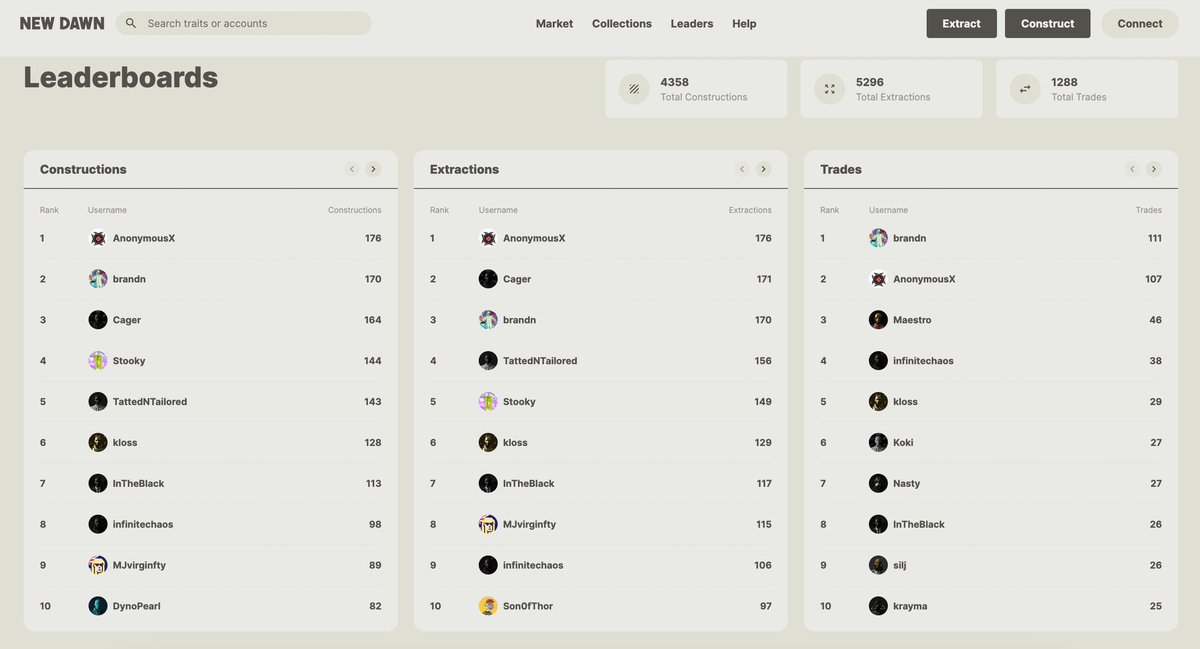Open AnonymousX username in Trades
The image size is (1200, 649).
pyautogui.click(x=924, y=279)
